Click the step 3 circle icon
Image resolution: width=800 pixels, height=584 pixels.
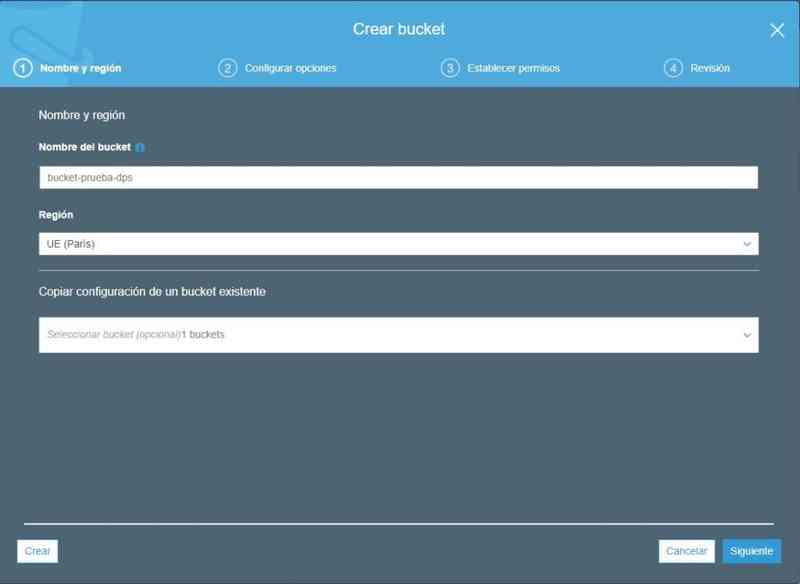[x=450, y=68]
